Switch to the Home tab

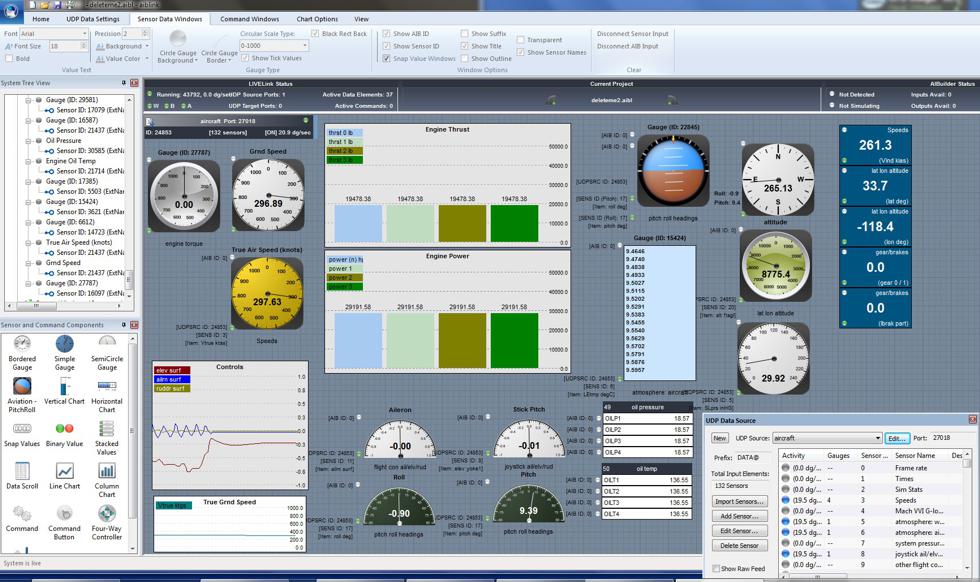[41, 19]
